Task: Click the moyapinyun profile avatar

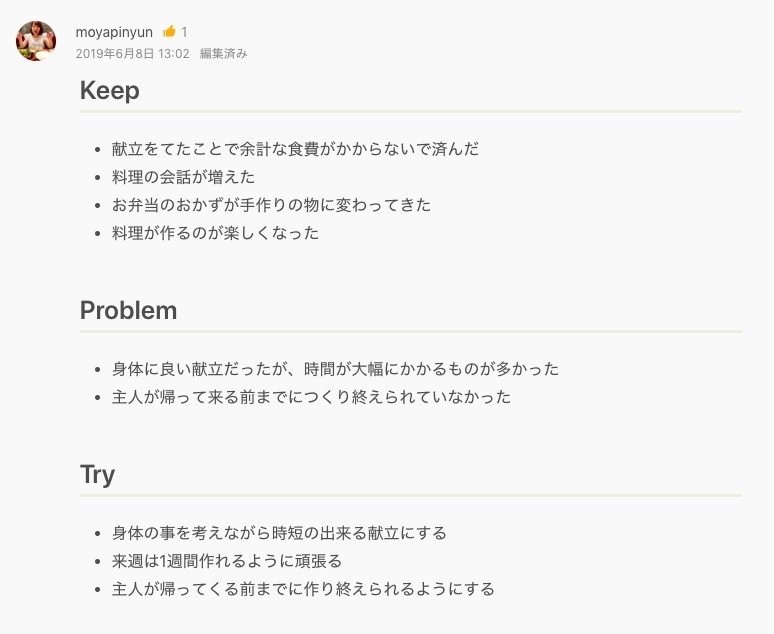Action: click(36, 41)
